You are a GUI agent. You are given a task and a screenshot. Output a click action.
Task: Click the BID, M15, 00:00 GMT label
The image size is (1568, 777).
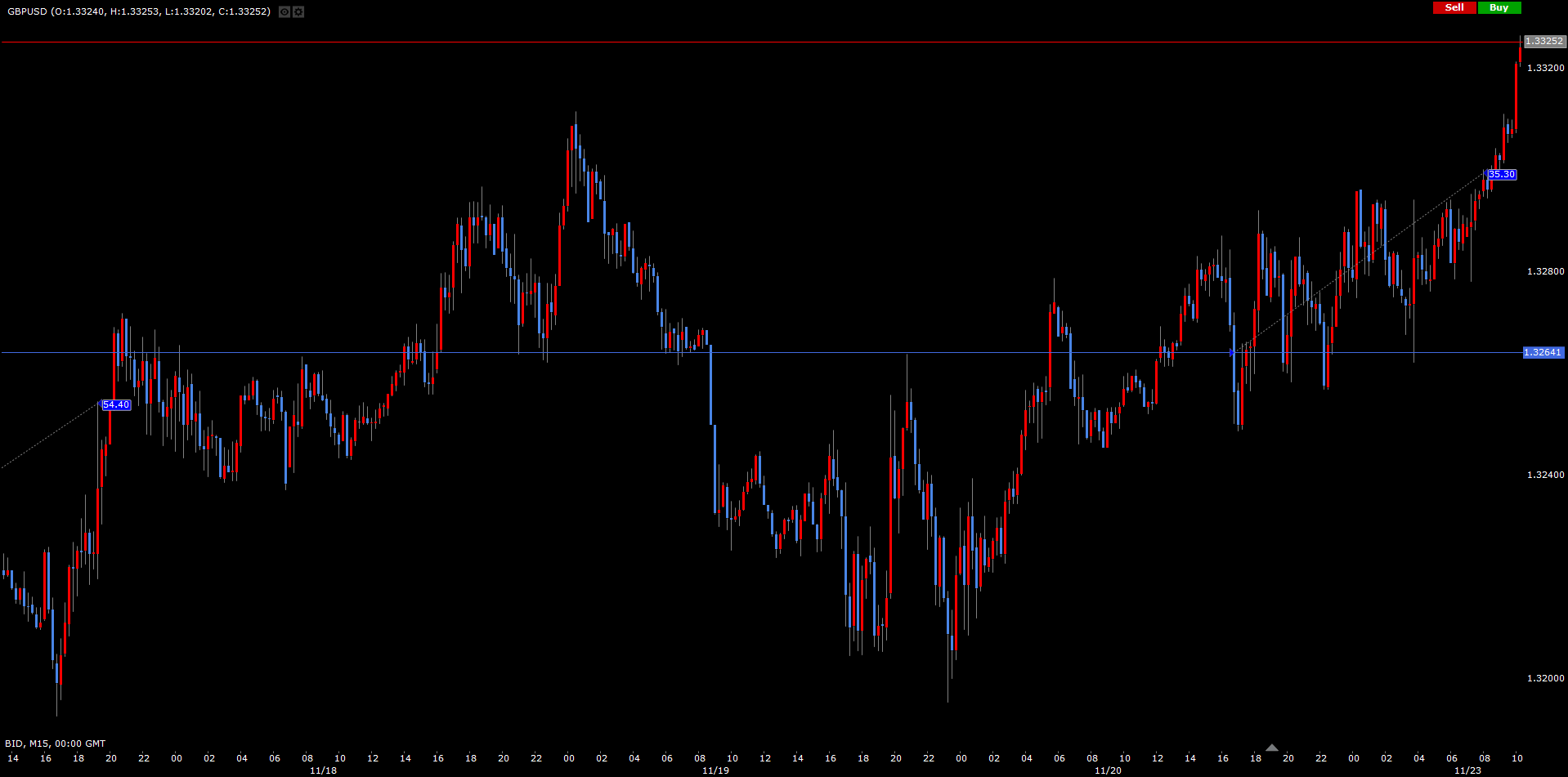point(56,744)
